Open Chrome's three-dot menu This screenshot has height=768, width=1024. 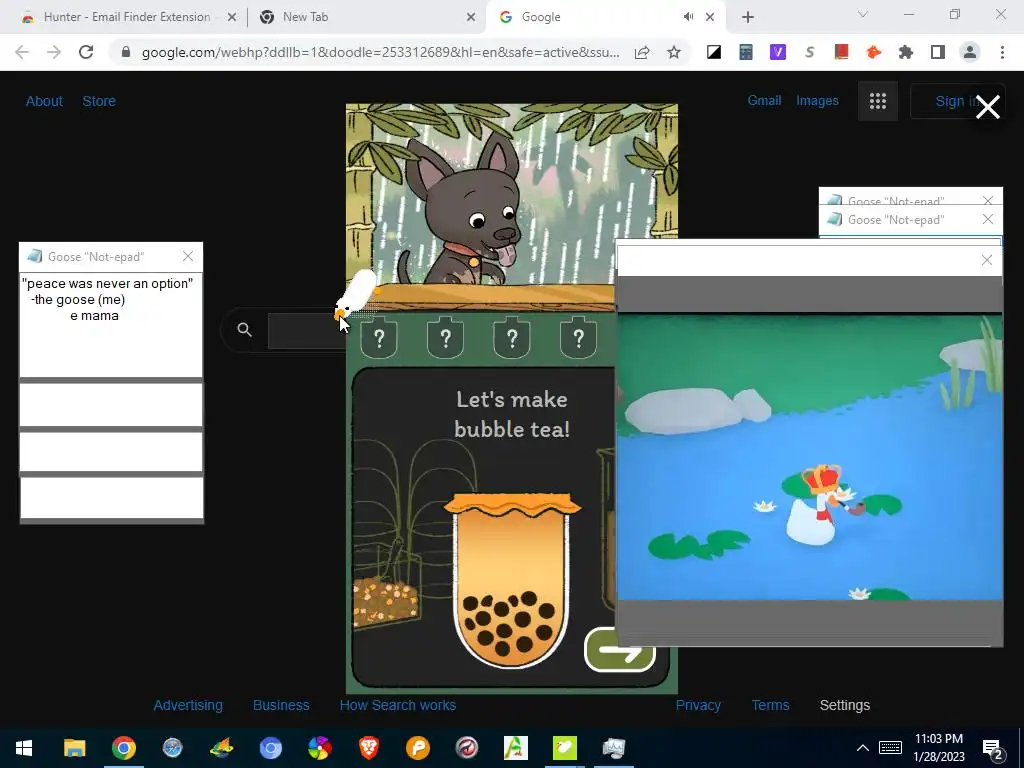1002,52
